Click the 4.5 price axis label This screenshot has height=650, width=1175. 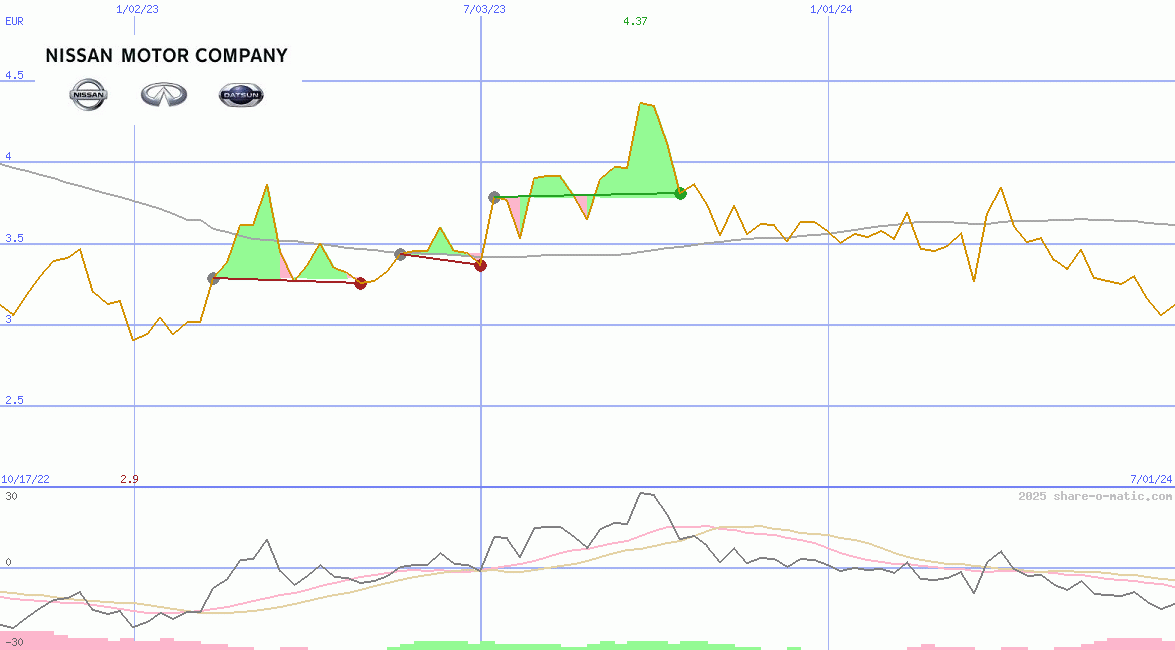point(13,75)
